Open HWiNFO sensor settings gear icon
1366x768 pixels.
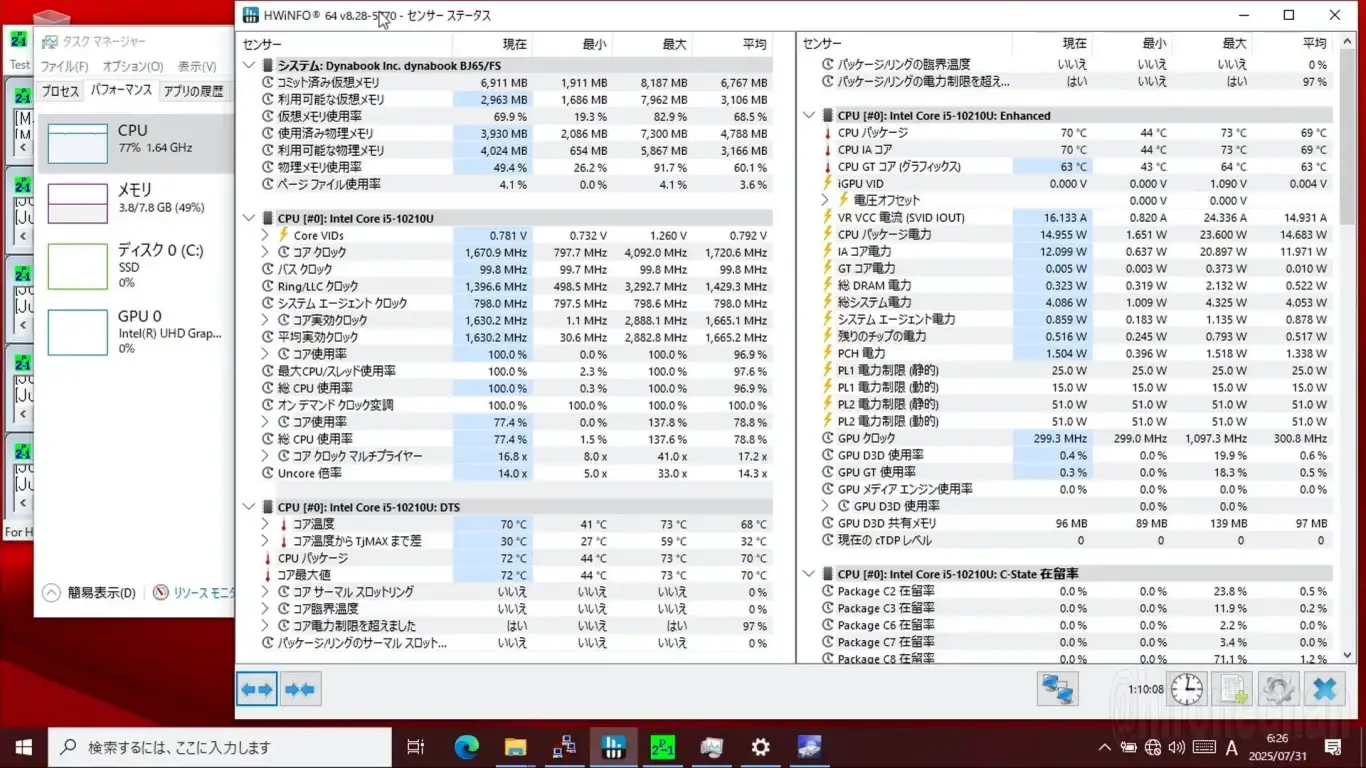tap(1278, 689)
